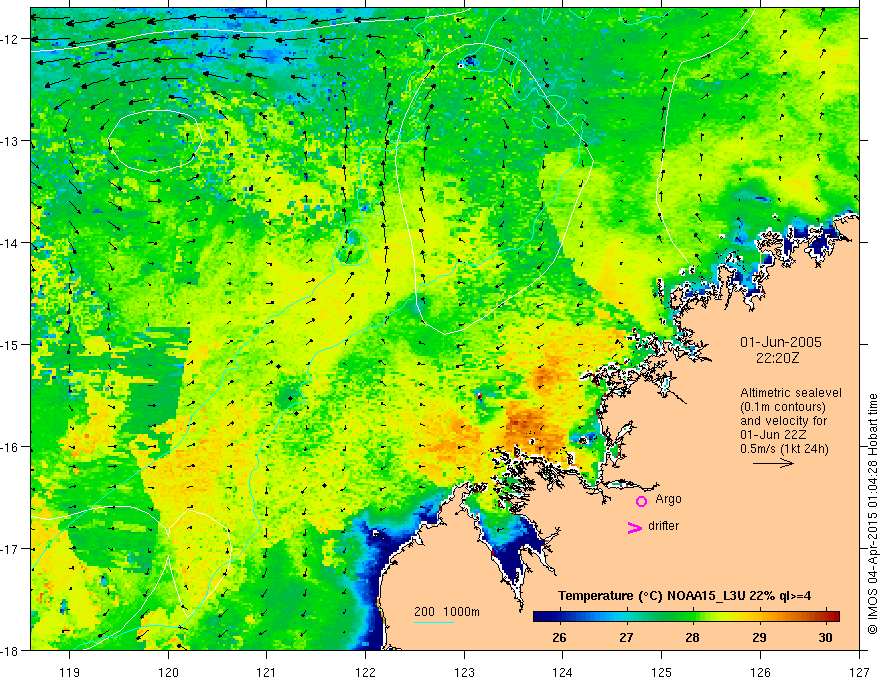Click the 'Altimetric sealevel' text line
The height and width of the screenshot is (680, 880).
791,393
